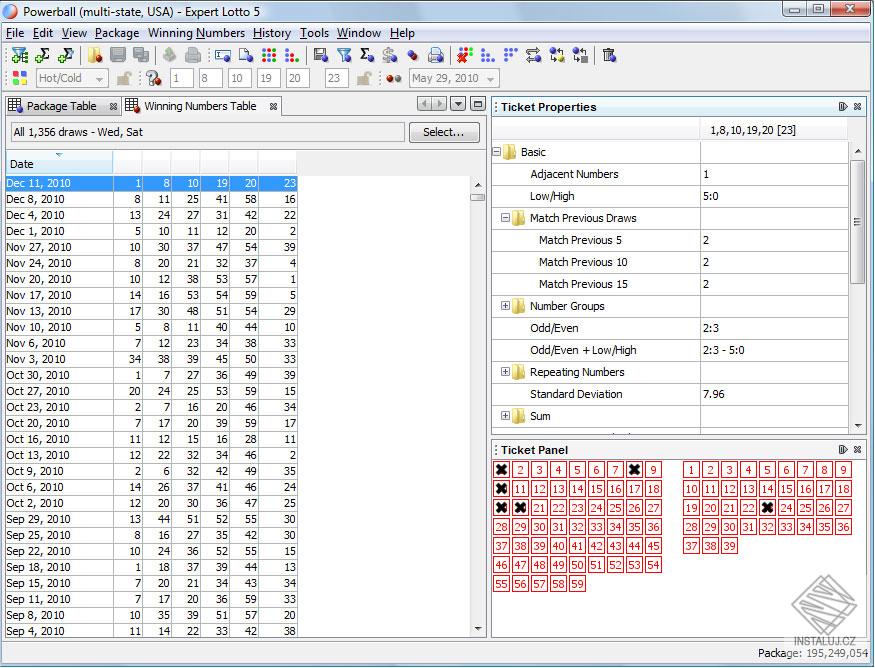The image size is (875, 668).
Task: Click the funnel-tree filter icon at toolbar start
Action: pos(20,55)
